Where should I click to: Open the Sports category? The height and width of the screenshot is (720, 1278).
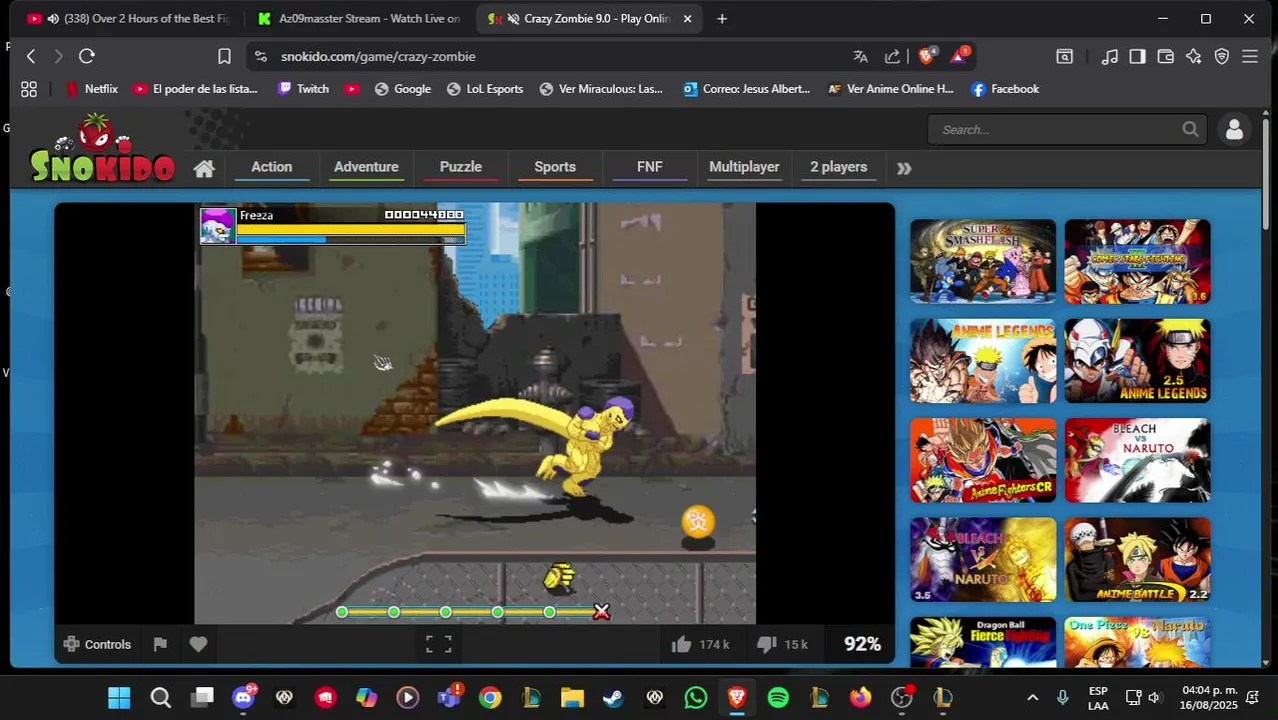pos(555,167)
